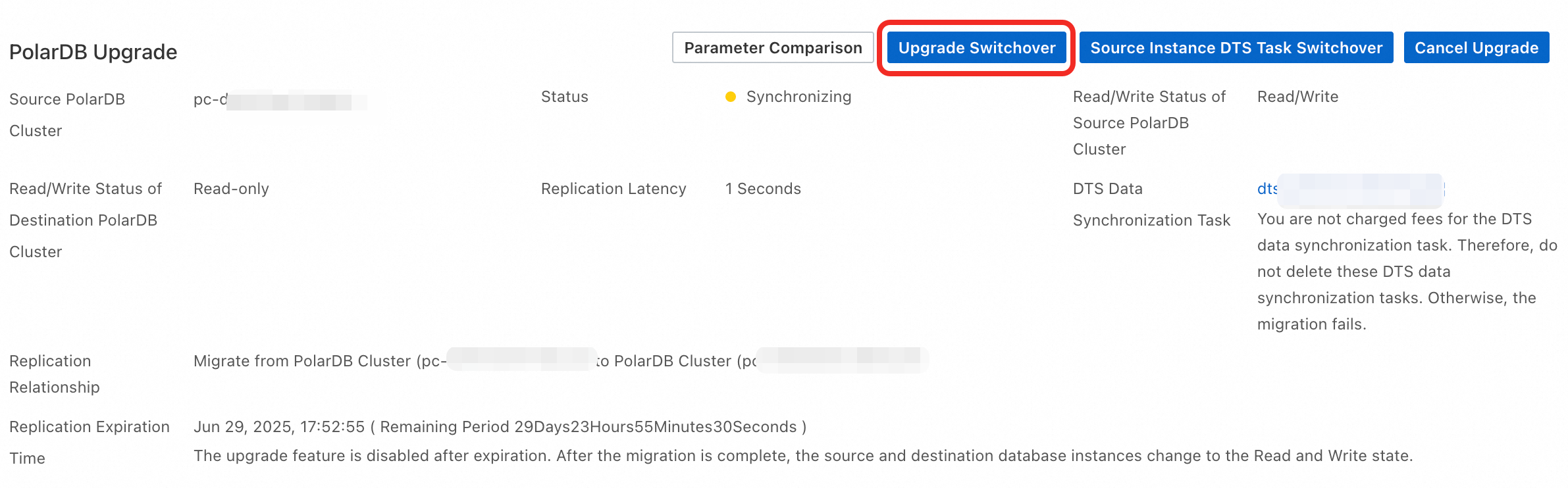Click the upgrade-disabled-after-expiration note
This screenshot has width=1568, height=488.
[x=802, y=456]
